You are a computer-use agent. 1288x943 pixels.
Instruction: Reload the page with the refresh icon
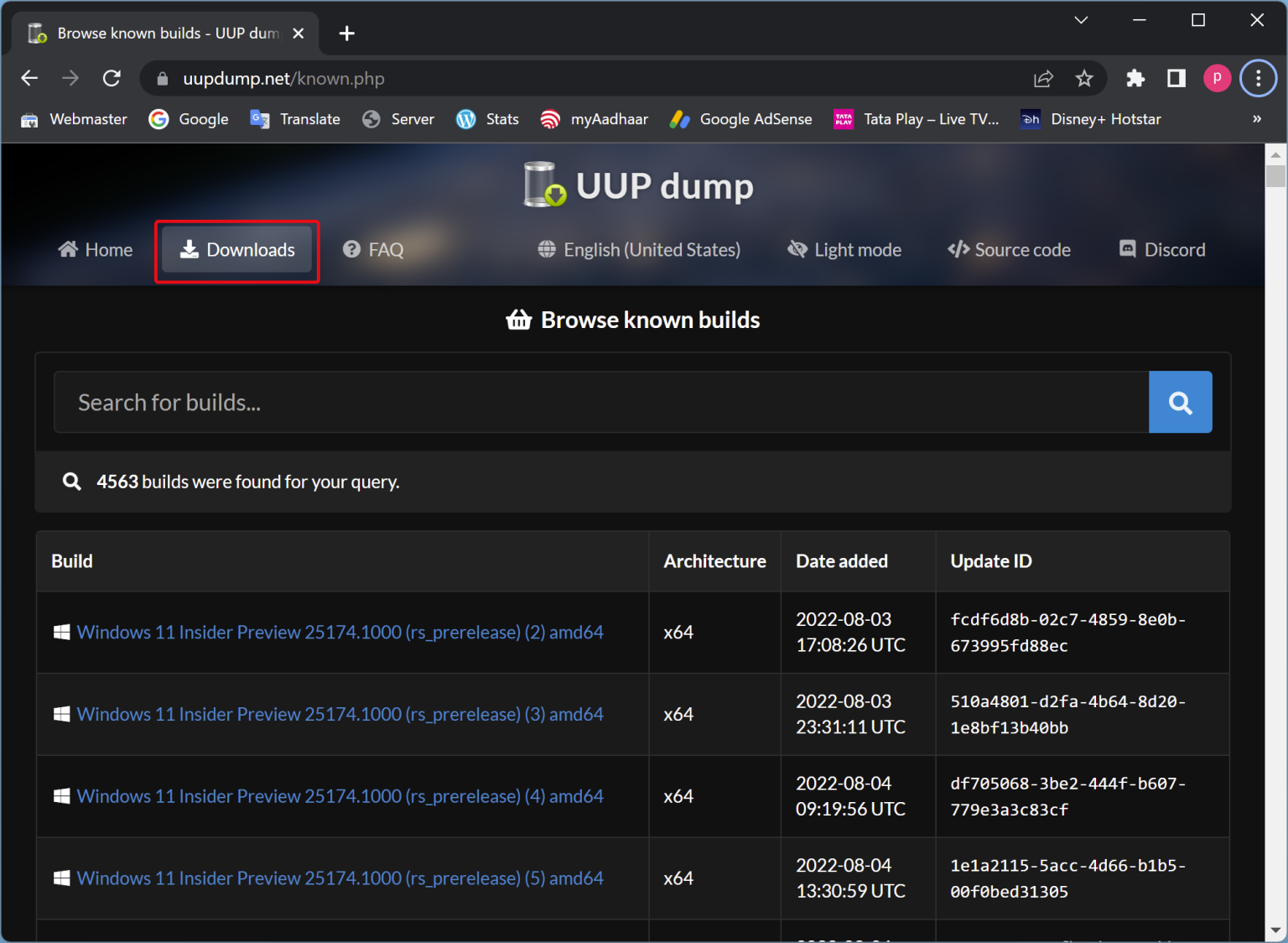[112, 78]
